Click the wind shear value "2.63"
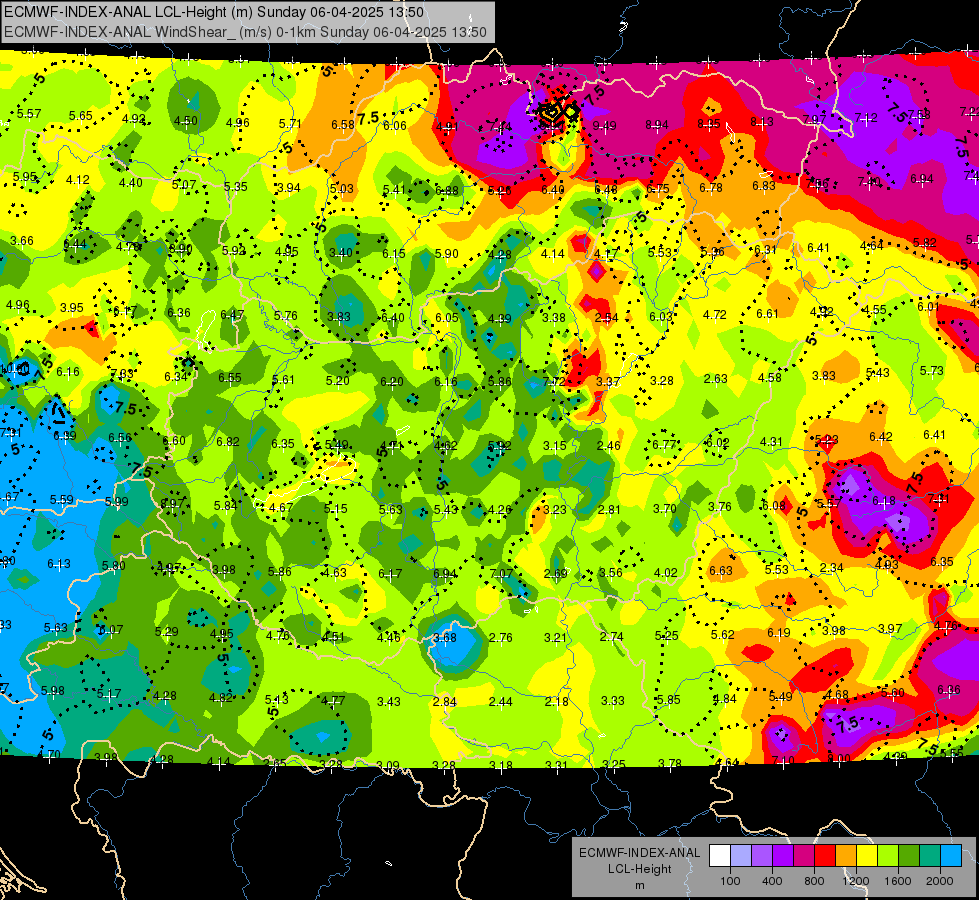This screenshot has width=979, height=900. [x=716, y=378]
